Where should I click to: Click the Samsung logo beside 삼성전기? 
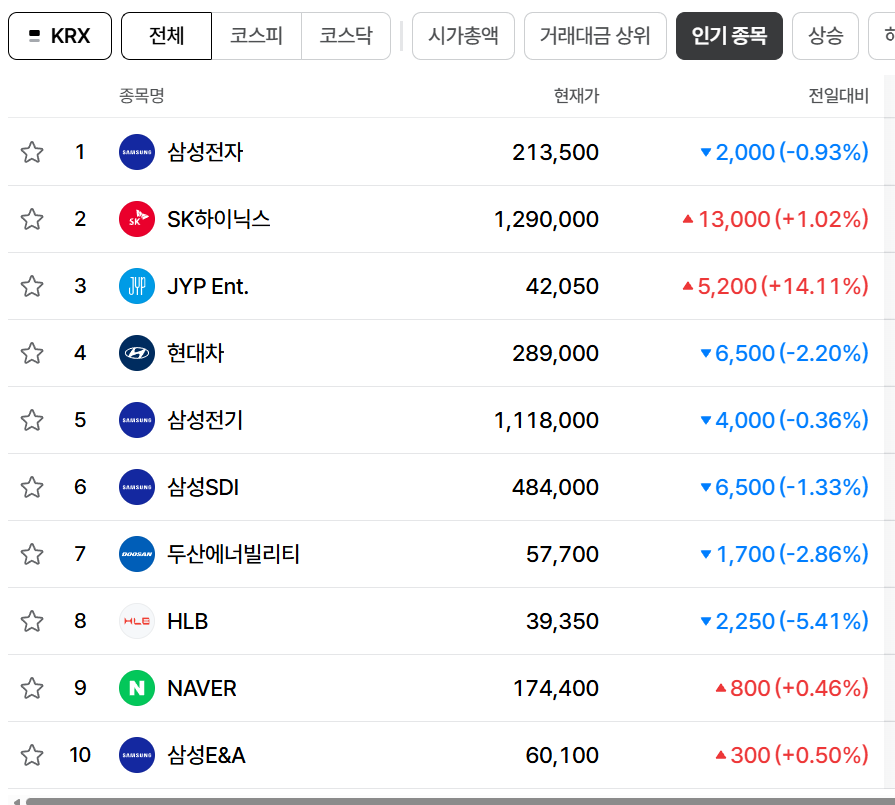pos(137,420)
